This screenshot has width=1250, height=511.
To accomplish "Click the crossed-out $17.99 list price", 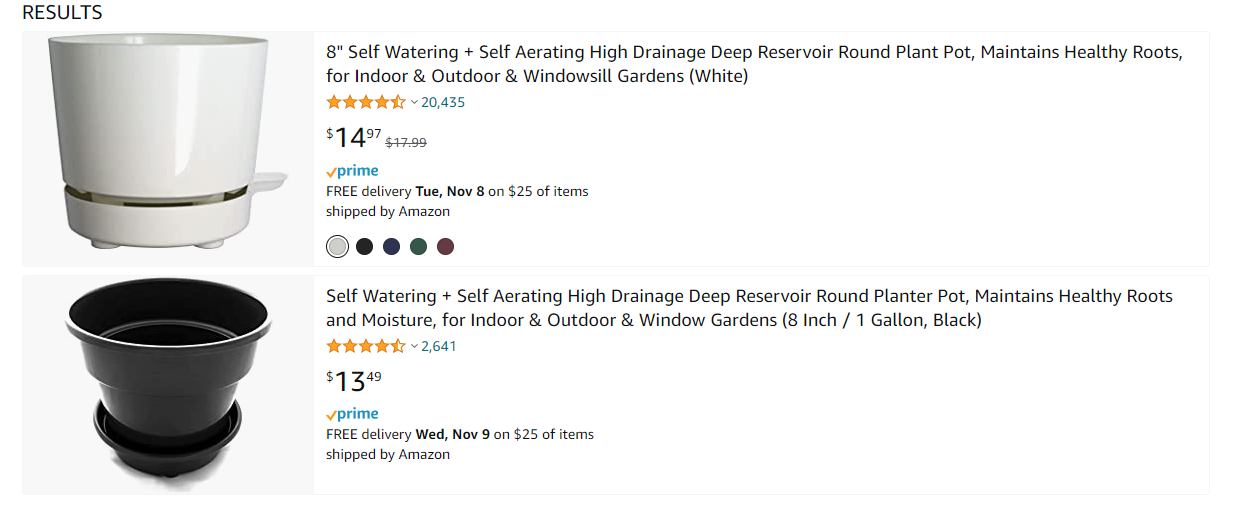I will click(406, 142).
